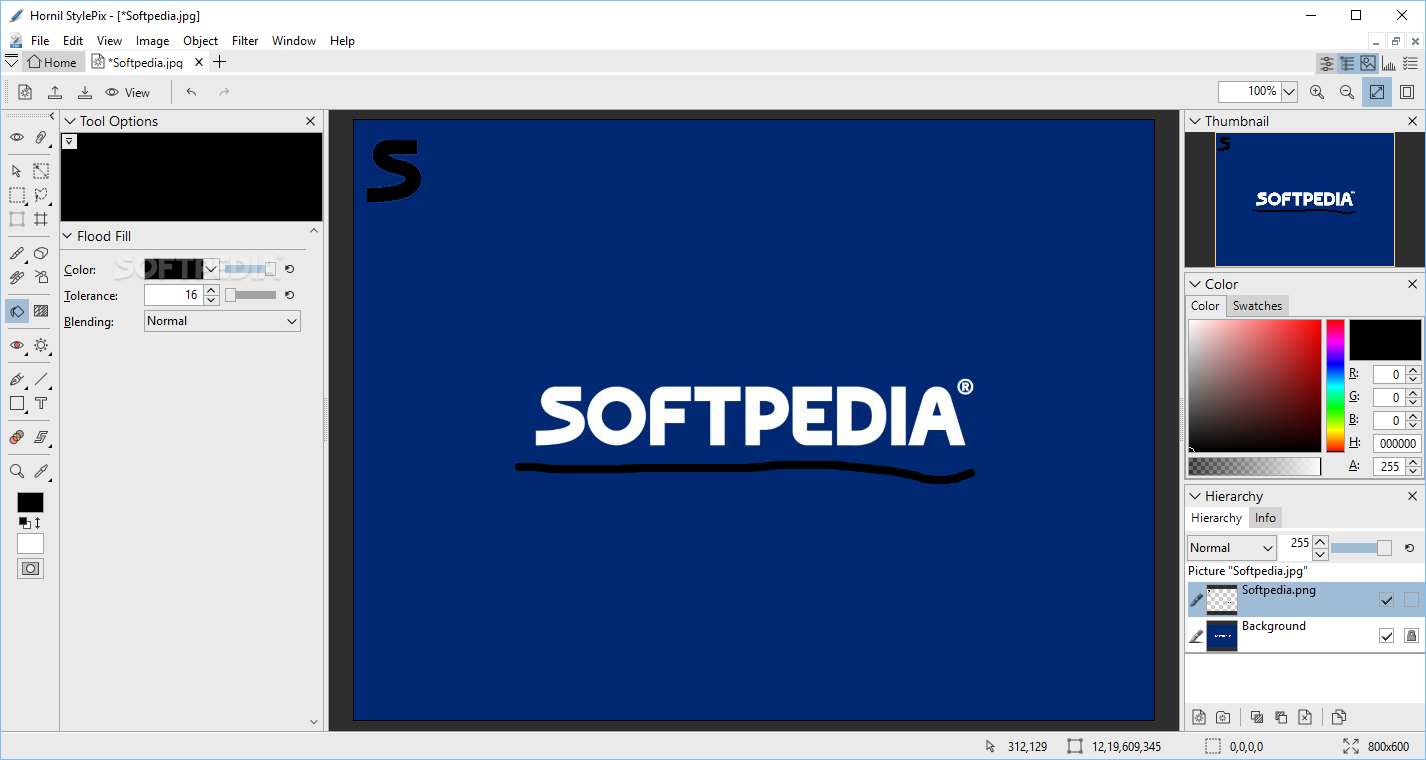Uncheck visibility of Softpedia.png layer

click(1386, 600)
